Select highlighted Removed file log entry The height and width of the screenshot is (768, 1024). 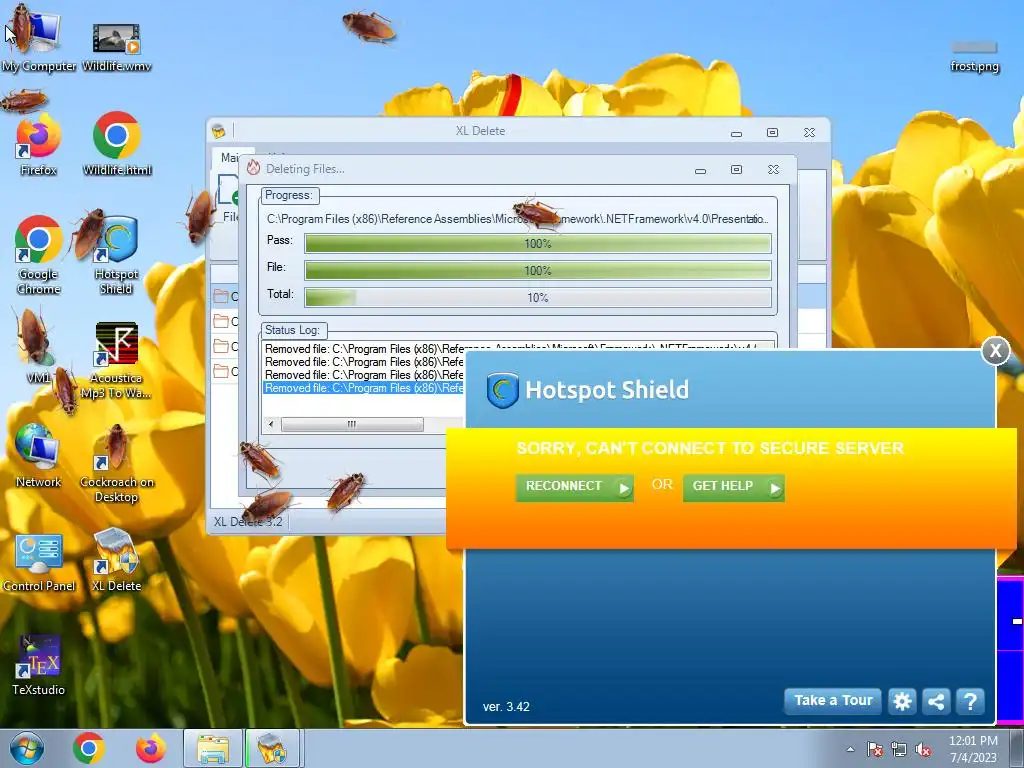tap(364, 388)
